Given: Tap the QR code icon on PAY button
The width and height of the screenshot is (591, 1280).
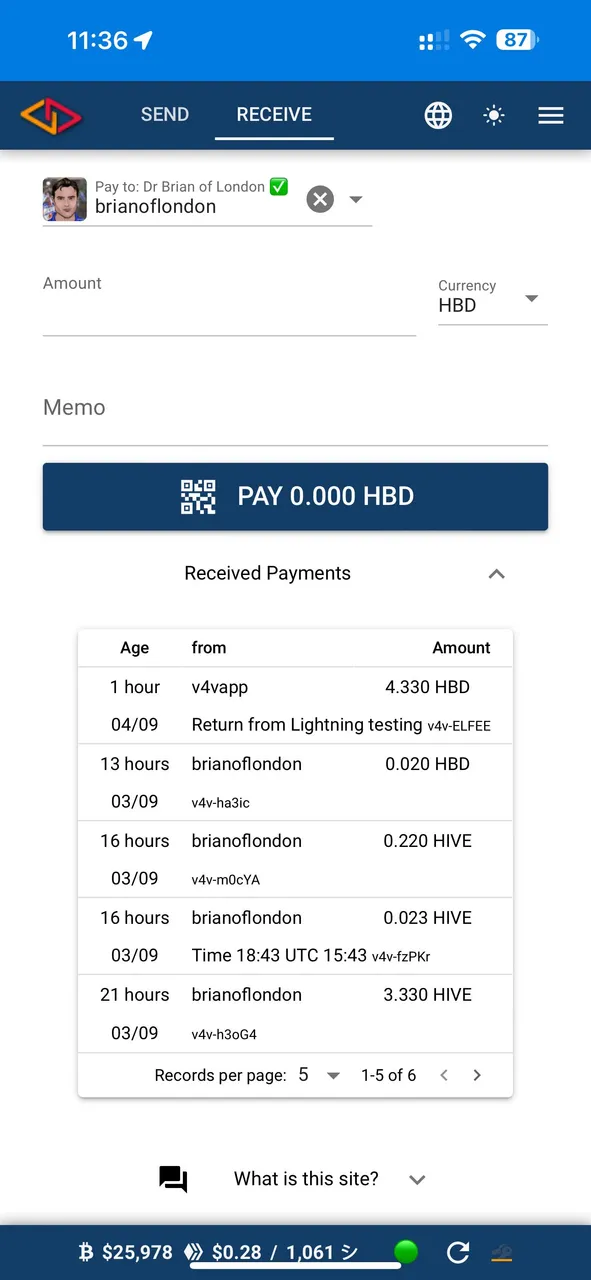Looking at the screenshot, I should [198, 496].
